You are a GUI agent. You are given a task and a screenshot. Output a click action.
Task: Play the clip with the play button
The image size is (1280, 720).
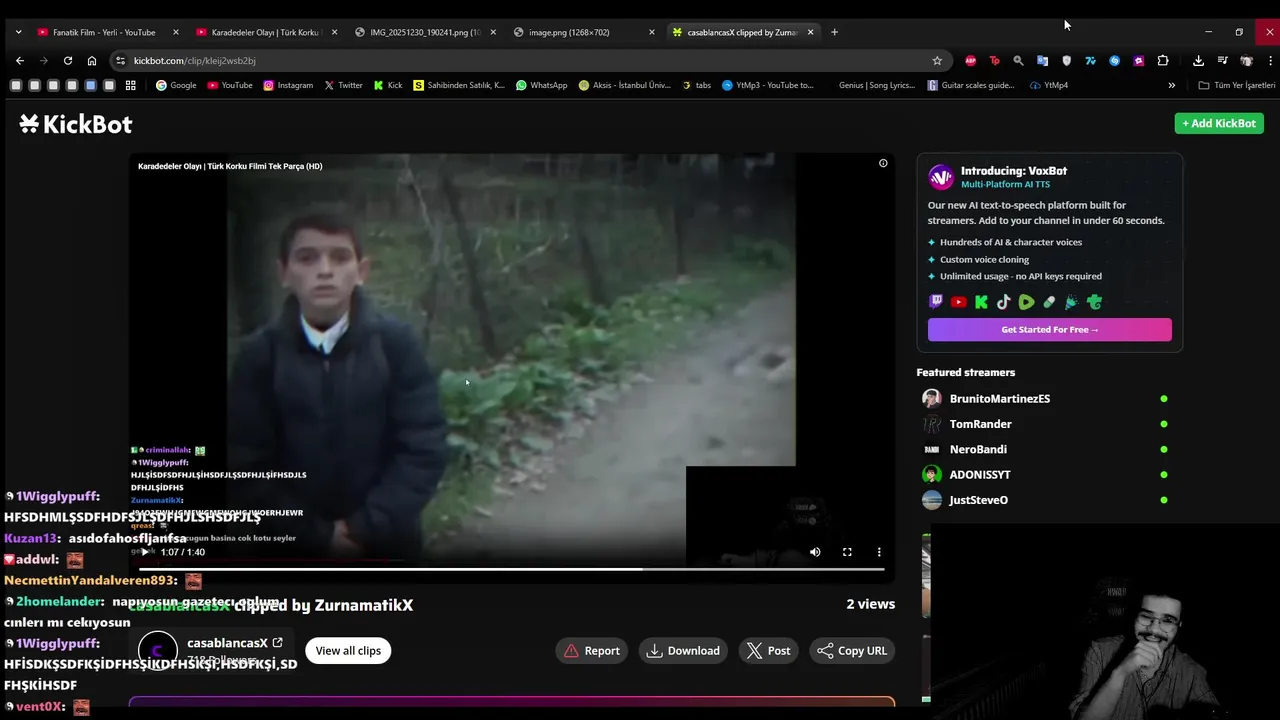145,552
